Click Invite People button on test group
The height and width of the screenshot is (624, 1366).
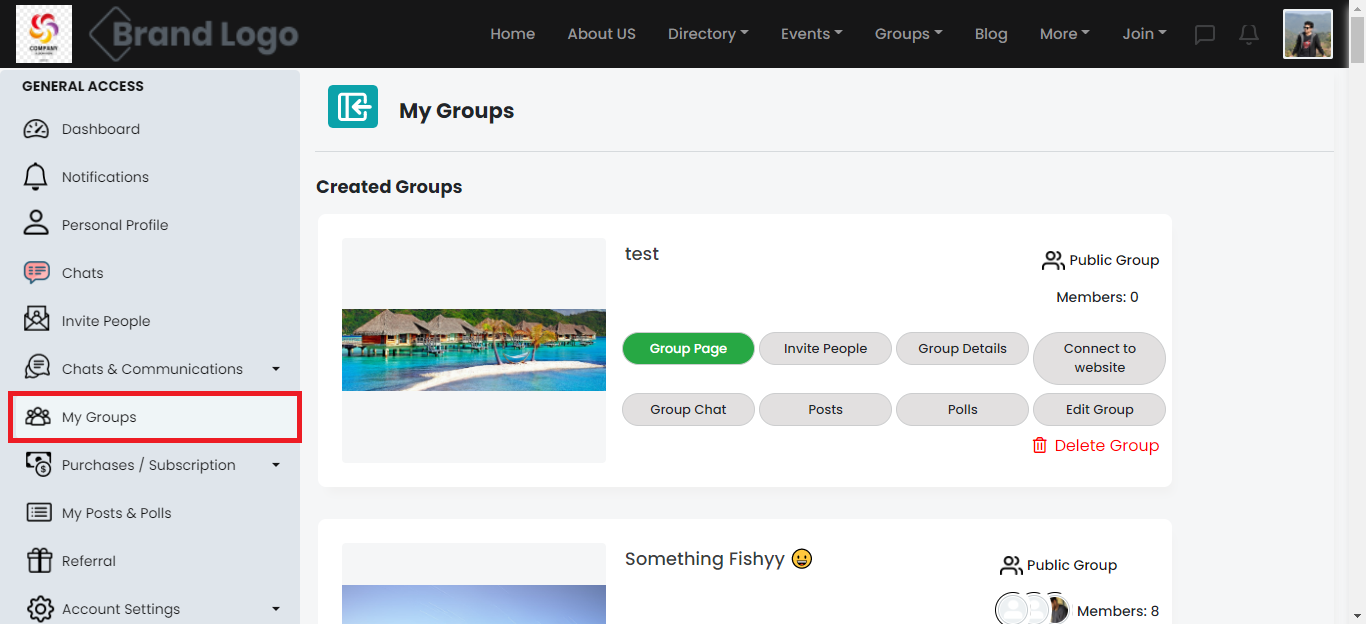[x=825, y=349]
